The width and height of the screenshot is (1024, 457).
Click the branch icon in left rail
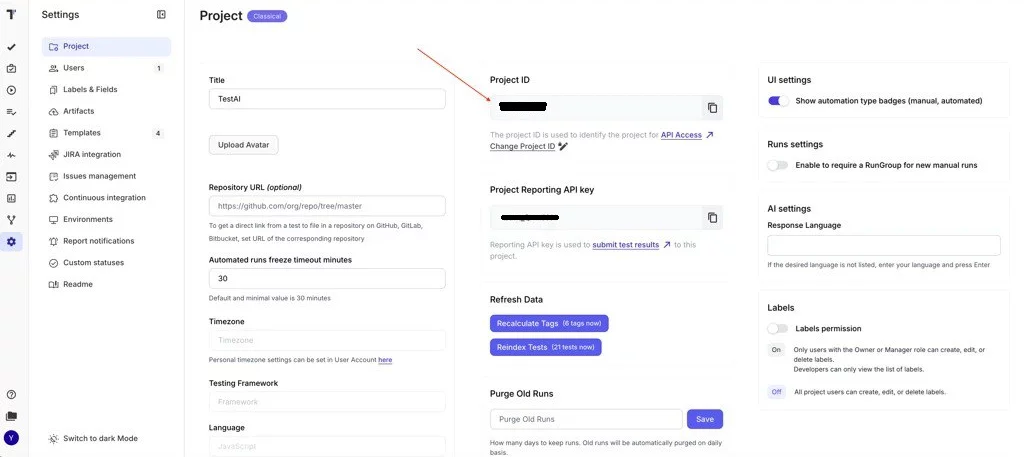pyautogui.click(x=11, y=220)
